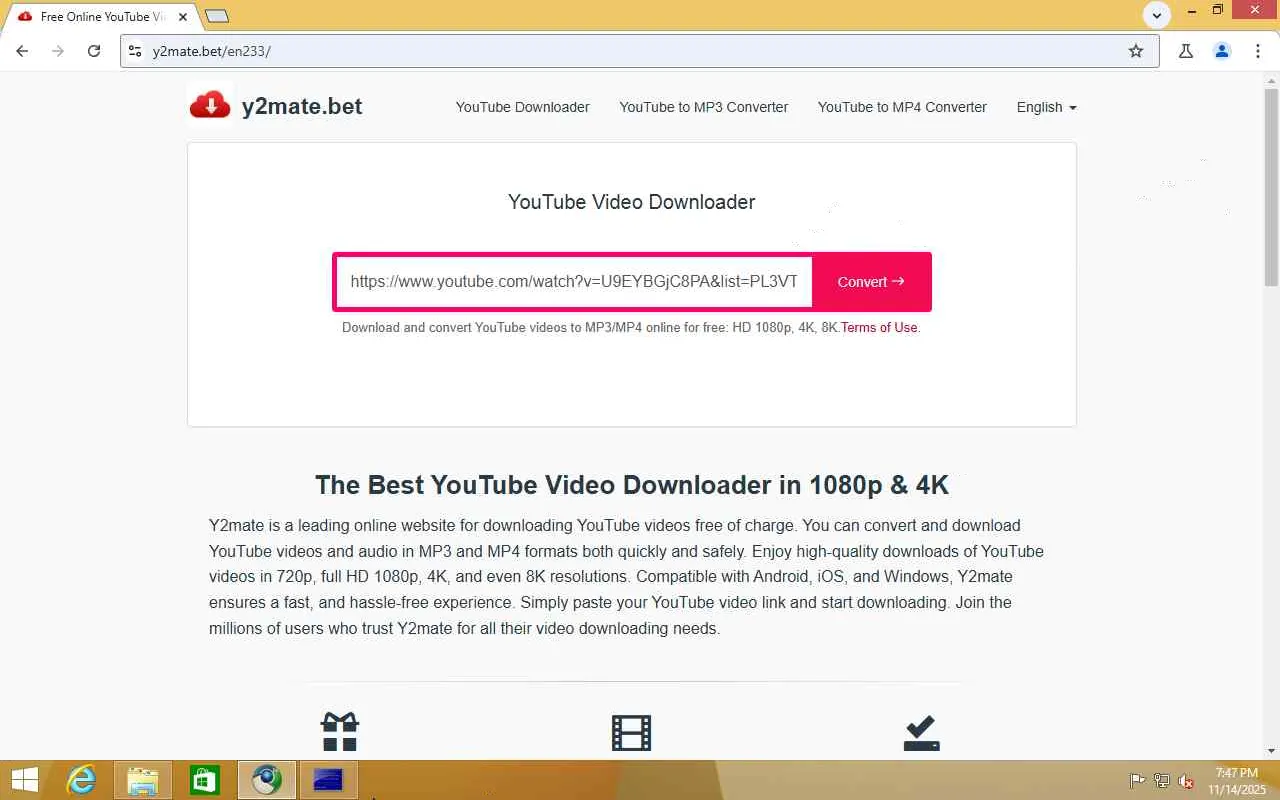Open the Chrome profile avatar
Viewport: 1280px width, 800px height.
1222,51
